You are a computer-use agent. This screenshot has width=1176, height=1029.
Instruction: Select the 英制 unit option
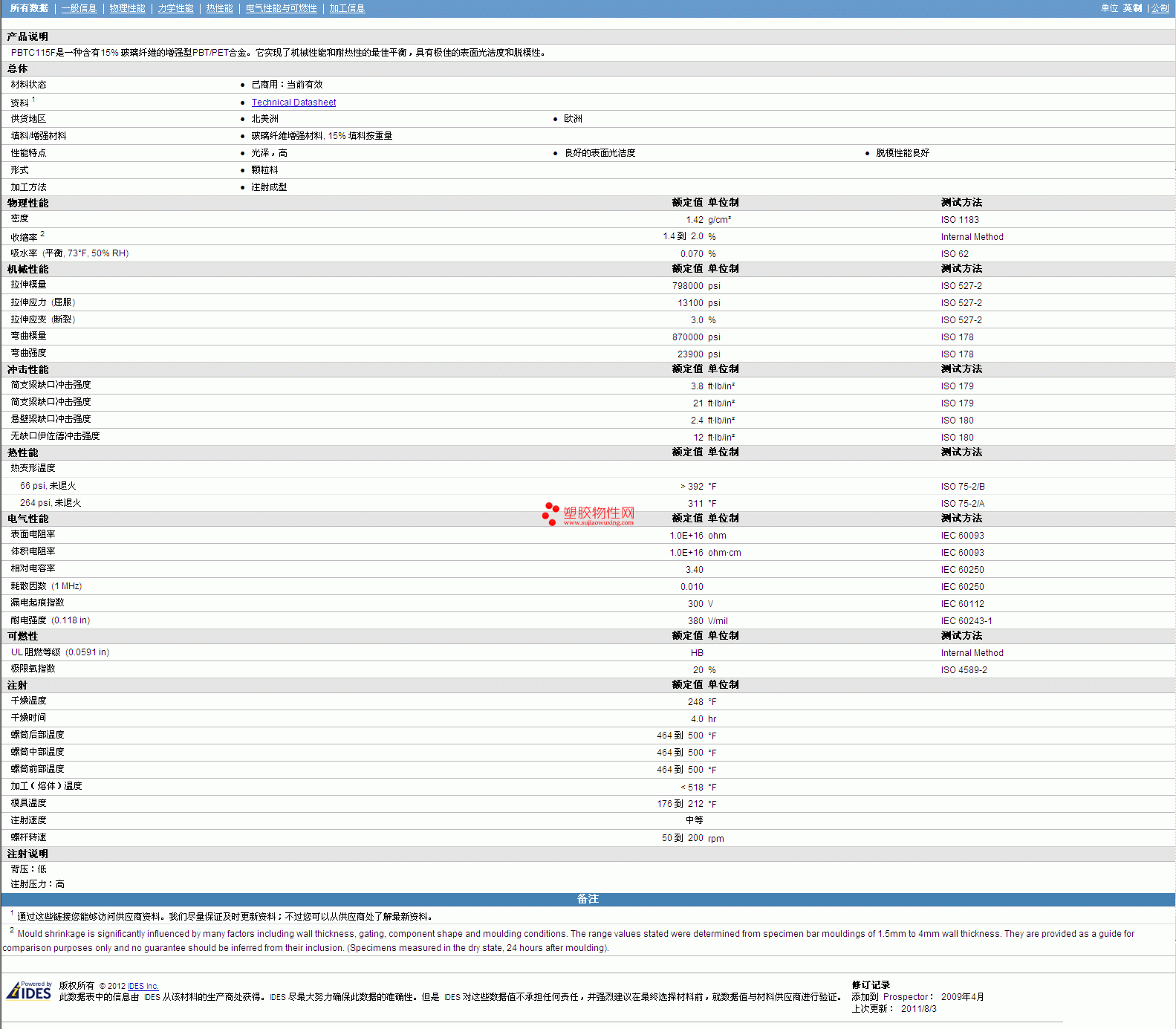click(1132, 8)
